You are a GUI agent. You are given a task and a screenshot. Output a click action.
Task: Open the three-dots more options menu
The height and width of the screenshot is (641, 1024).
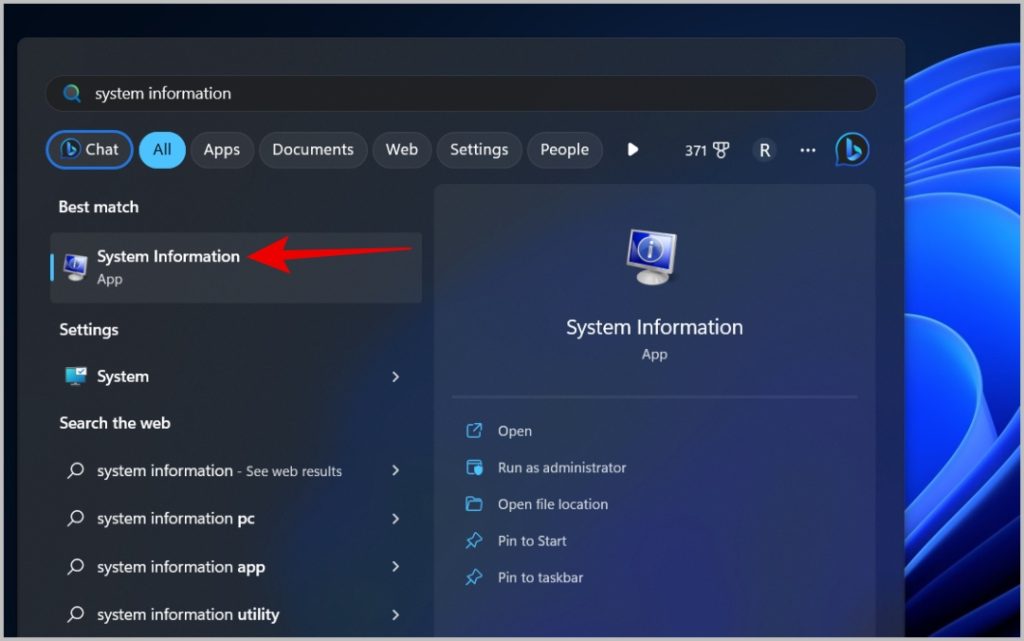tap(808, 150)
